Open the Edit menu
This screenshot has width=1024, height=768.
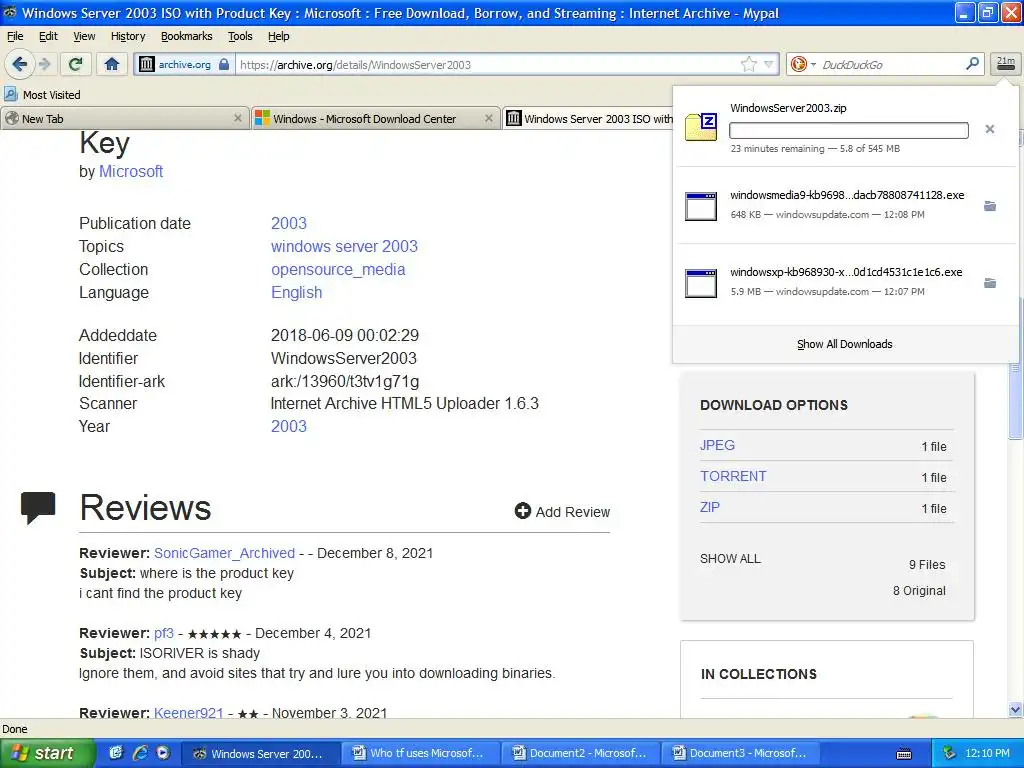48,36
